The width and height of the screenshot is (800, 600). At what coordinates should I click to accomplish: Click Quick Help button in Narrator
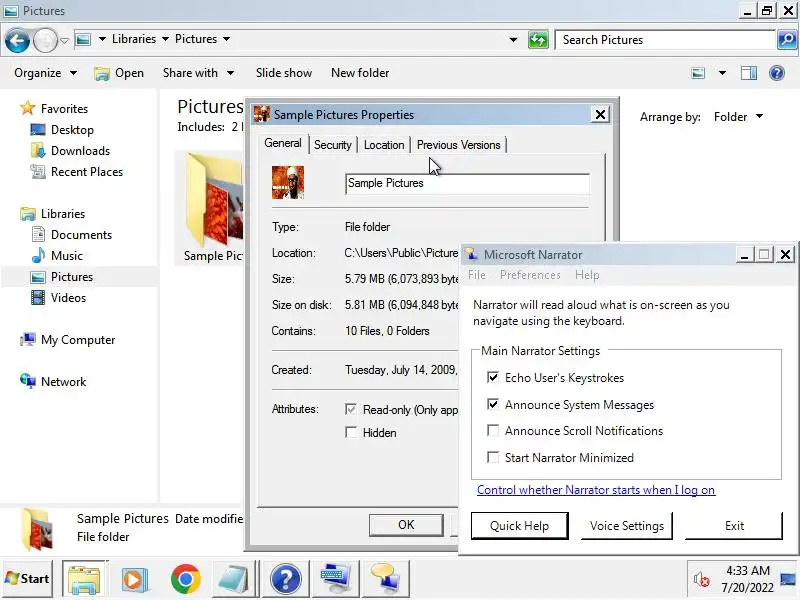(x=519, y=526)
